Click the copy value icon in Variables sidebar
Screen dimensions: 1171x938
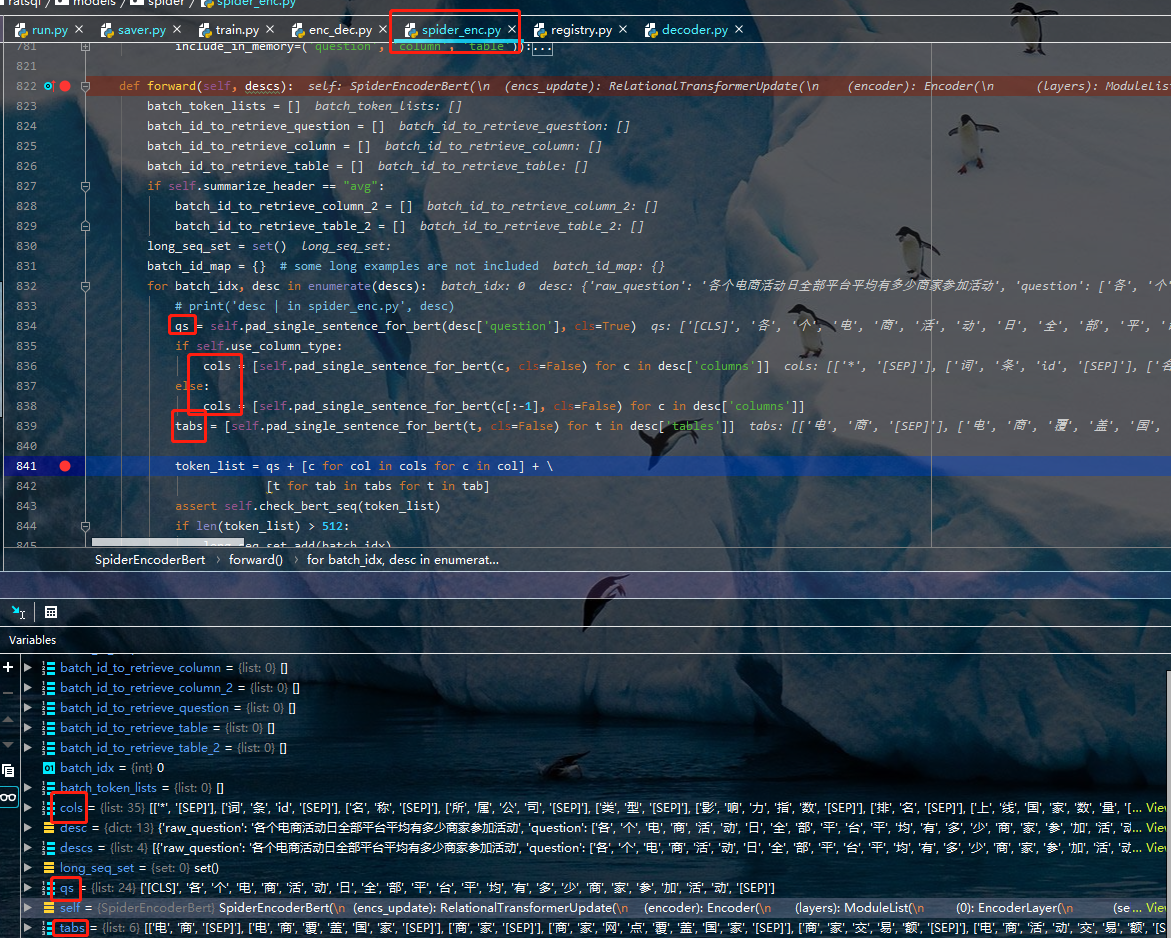tap(8, 770)
